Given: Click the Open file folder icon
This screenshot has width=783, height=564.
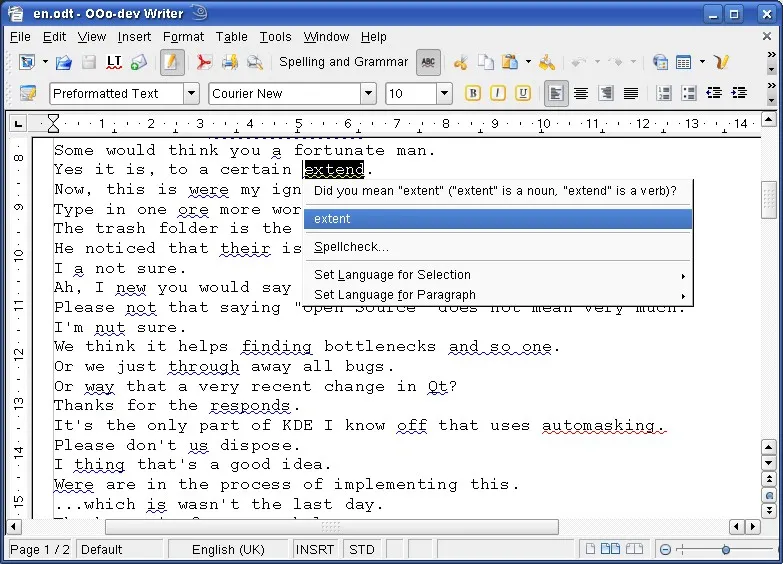Looking at the screenshot, I should click(x=63, y=62).
